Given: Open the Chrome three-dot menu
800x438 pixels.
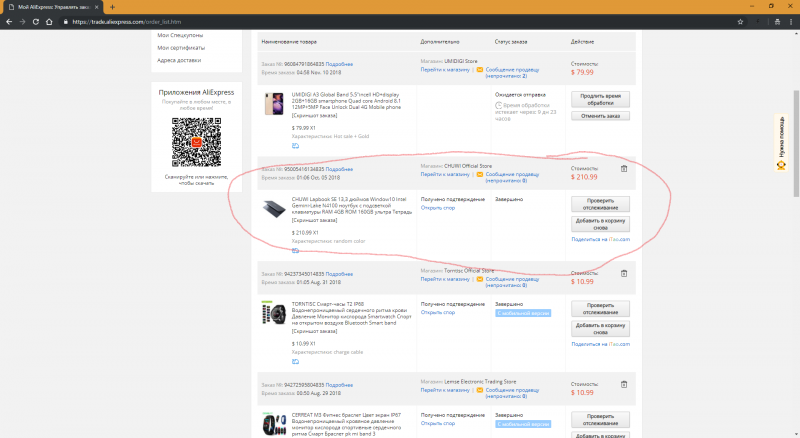Looking at the screenshot, I should tap(791, 22).
